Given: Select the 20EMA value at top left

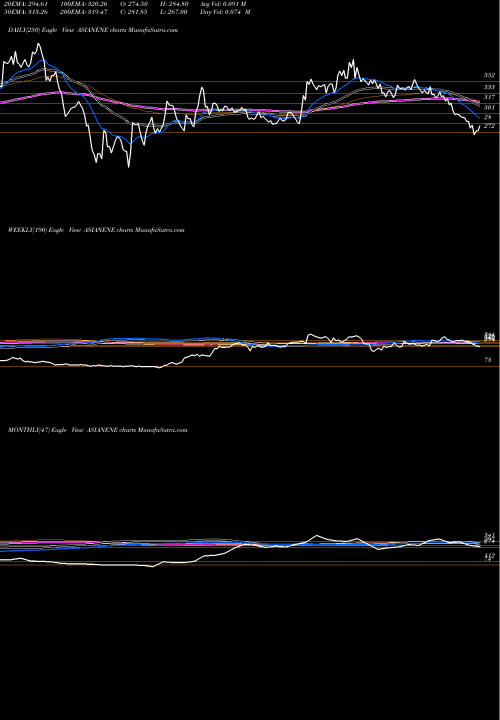Looking at the screenshot, I should [x=24, y=4].
